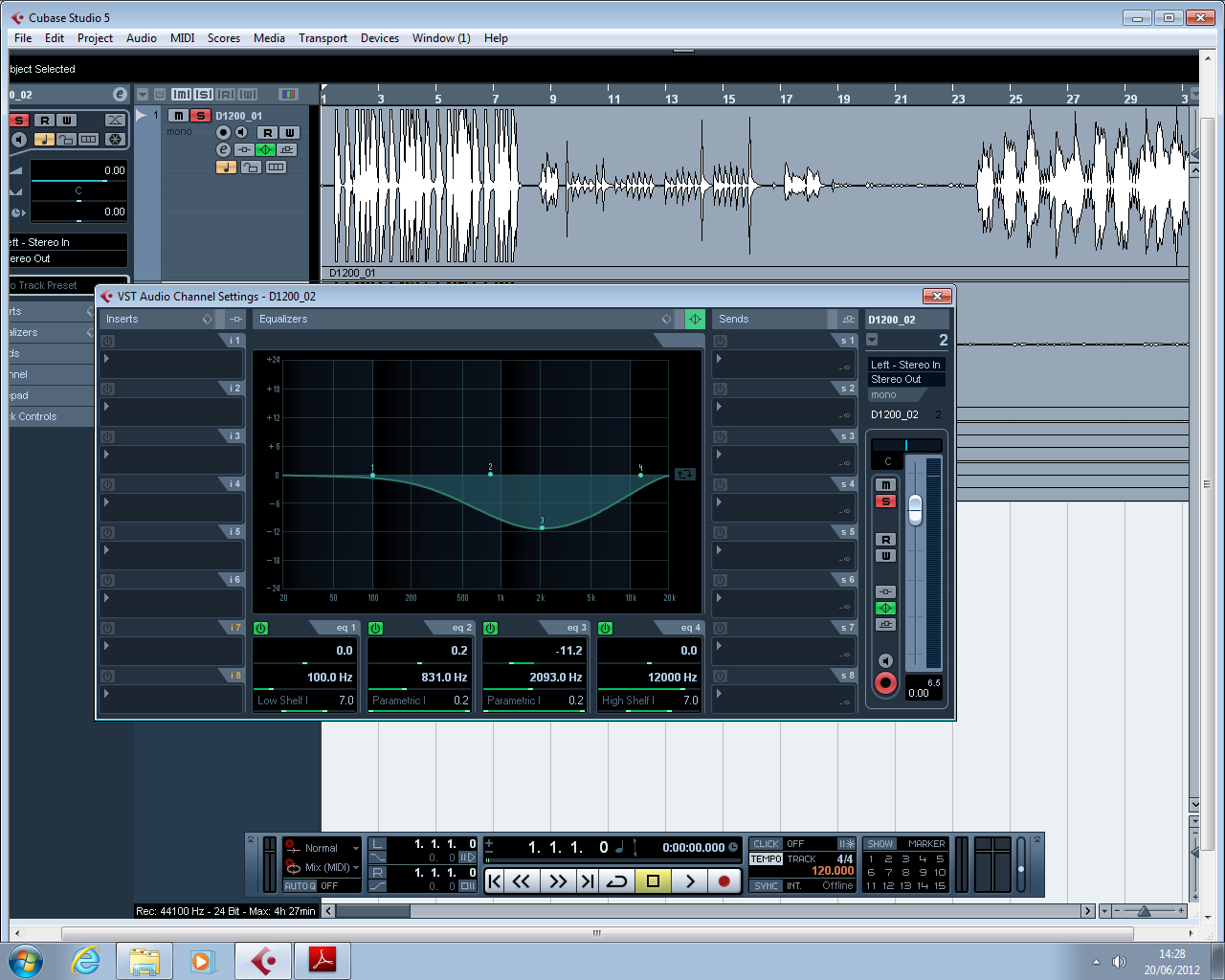The image size is (1225, 980).
Task: Toggle the eq 1 band power button
Action: point(261,628)
